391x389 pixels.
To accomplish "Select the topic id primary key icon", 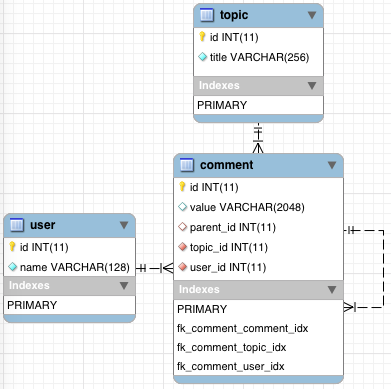I will pyautogui.click(x=202, y=37).
